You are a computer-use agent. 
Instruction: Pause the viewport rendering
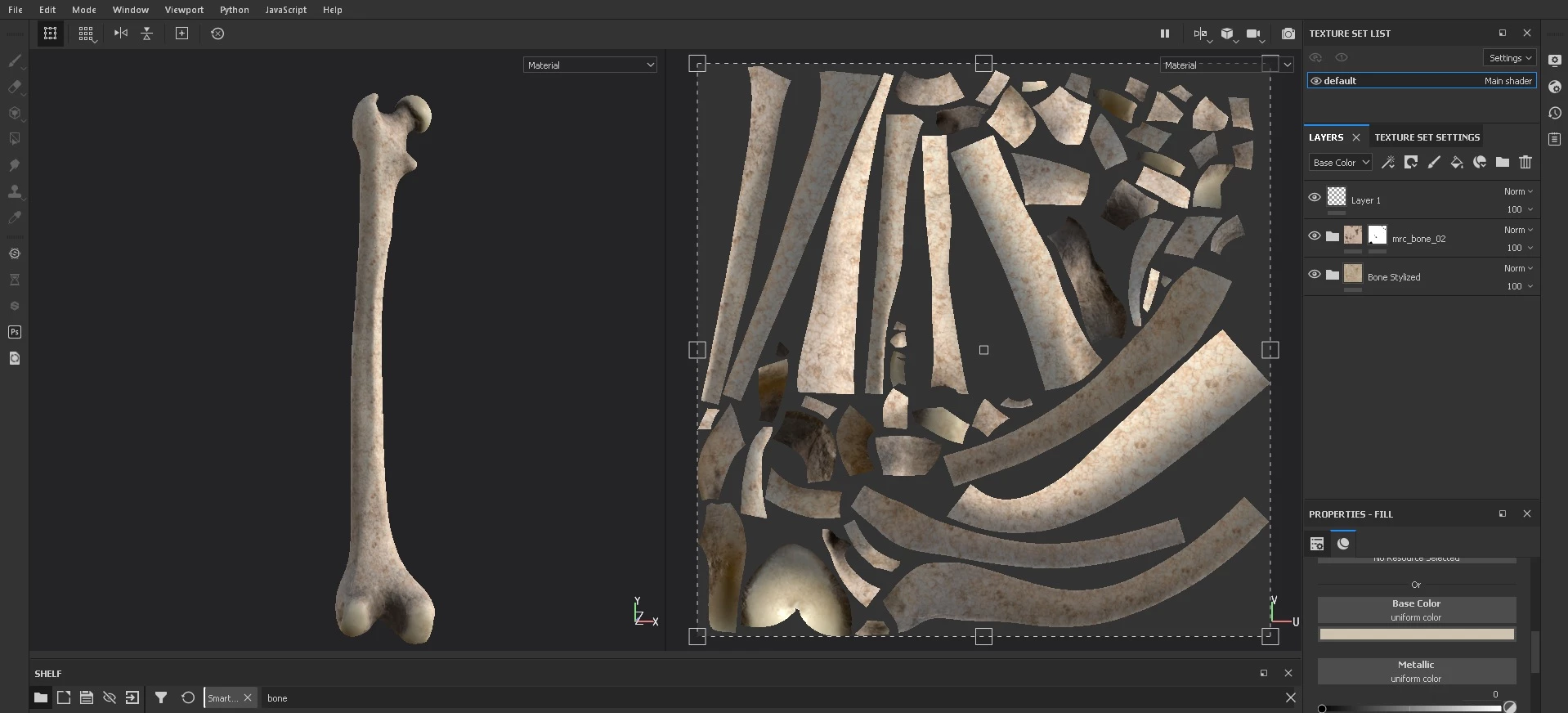pyautogui.click(x=1164, y=34)
